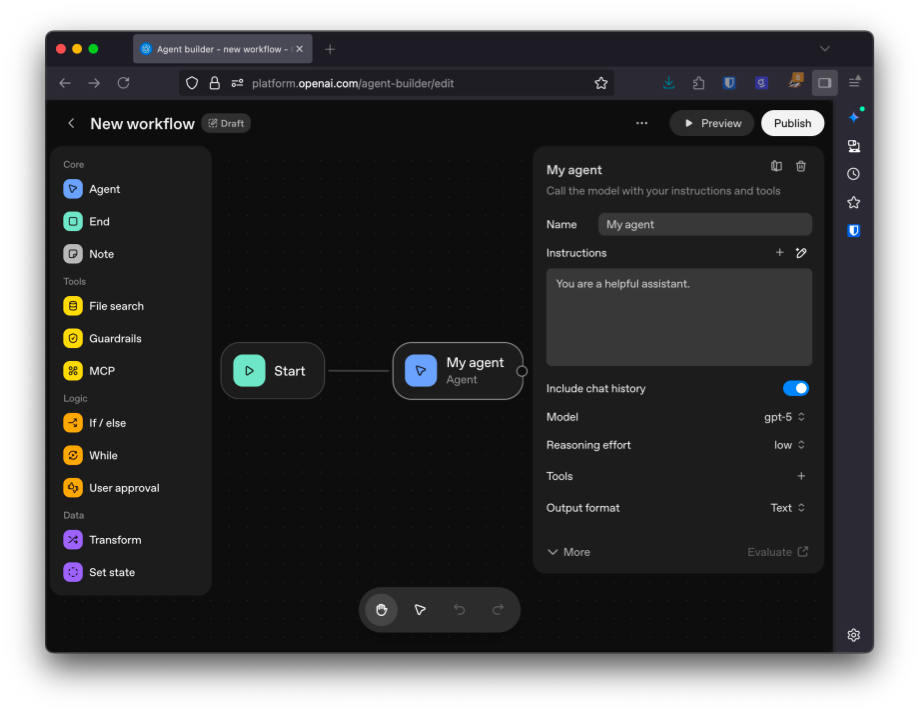Switch to the selection arrow tool
This screenshot has height=713, width=920.
[x=420, y=610]
